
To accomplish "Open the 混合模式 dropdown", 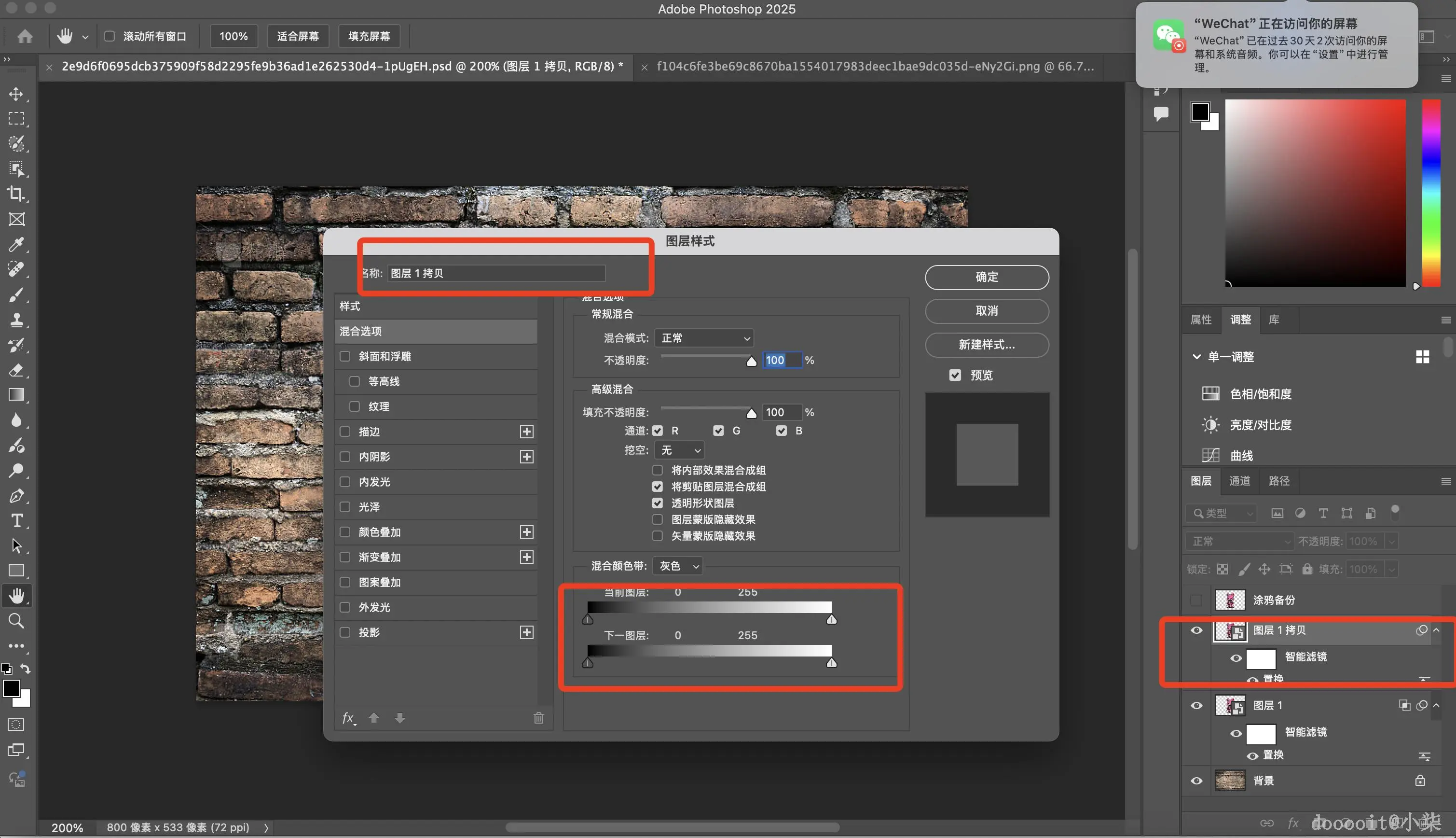I will [704, 338].
